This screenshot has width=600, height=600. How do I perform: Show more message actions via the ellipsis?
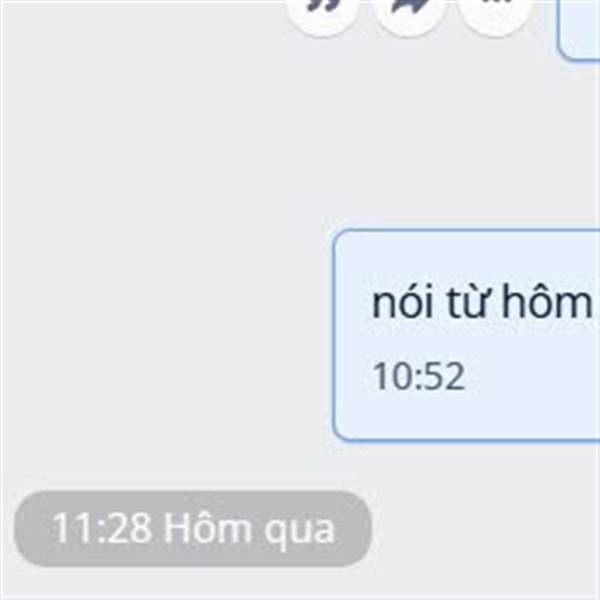(496, 11)
